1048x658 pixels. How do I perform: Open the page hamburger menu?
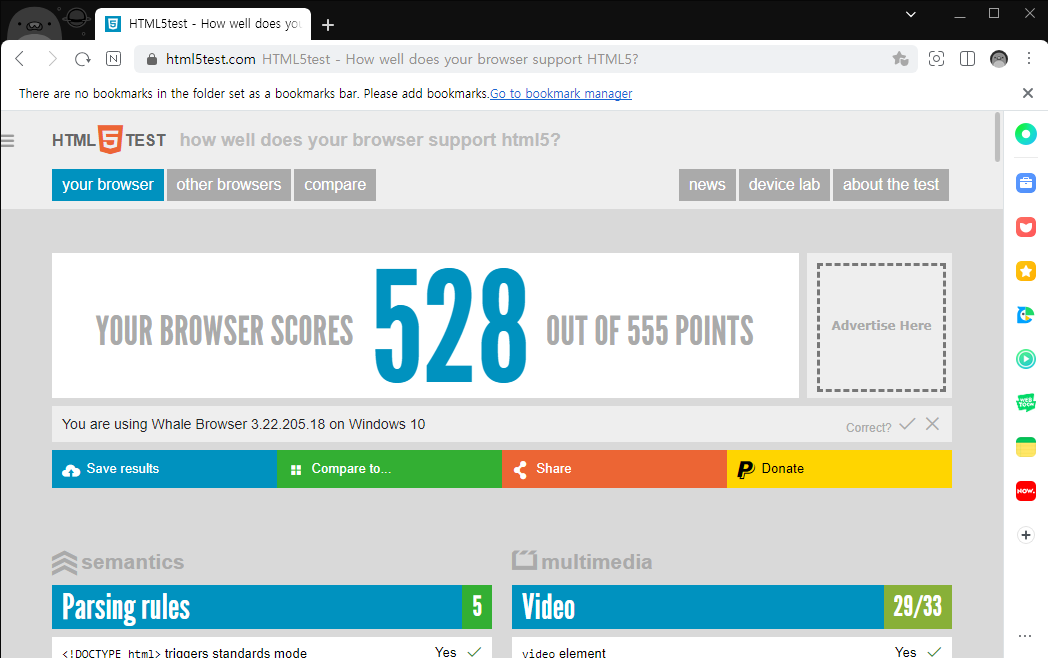pyautogui.click(x=8, y=140)
